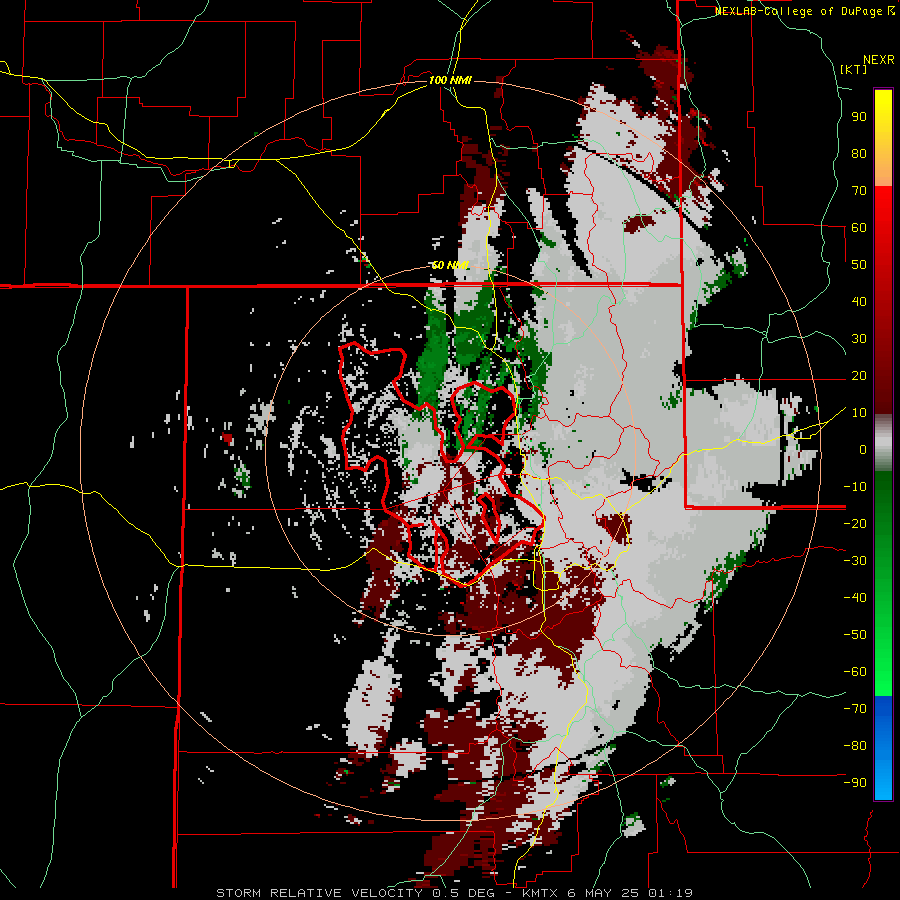This screenshot has width=900, height=900.
Task: Select the positive 80 scale value
Action: [859, 153]
